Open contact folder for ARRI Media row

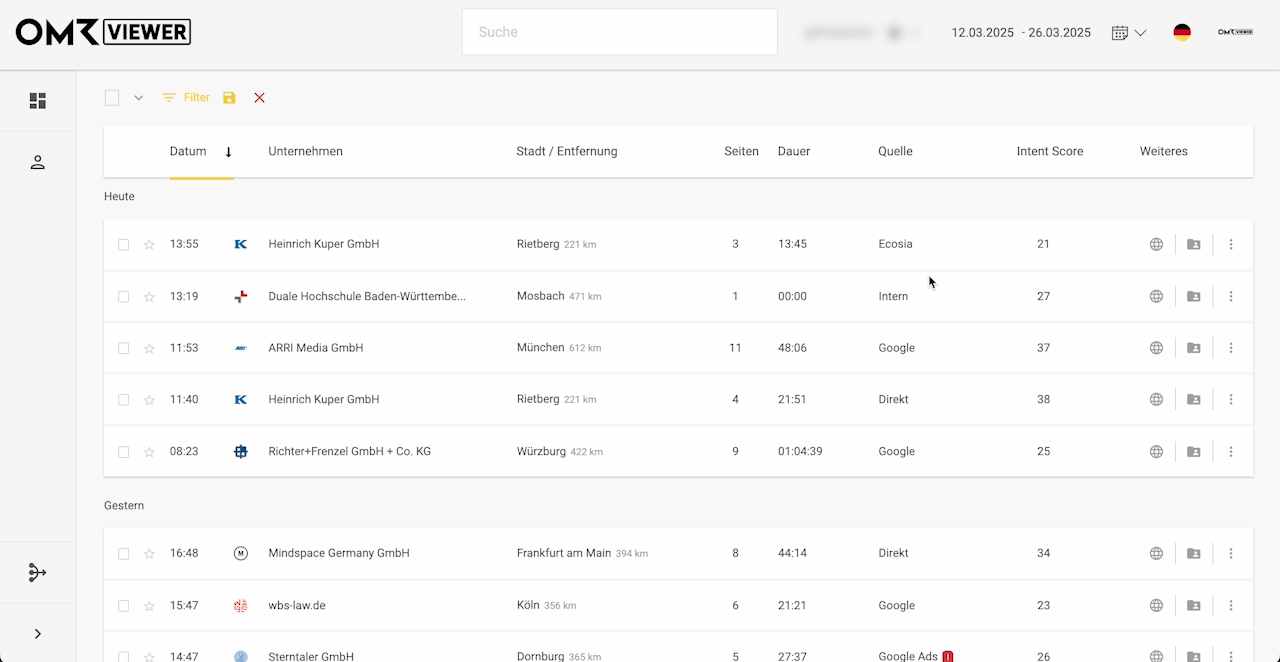(x=1193, y=349)
